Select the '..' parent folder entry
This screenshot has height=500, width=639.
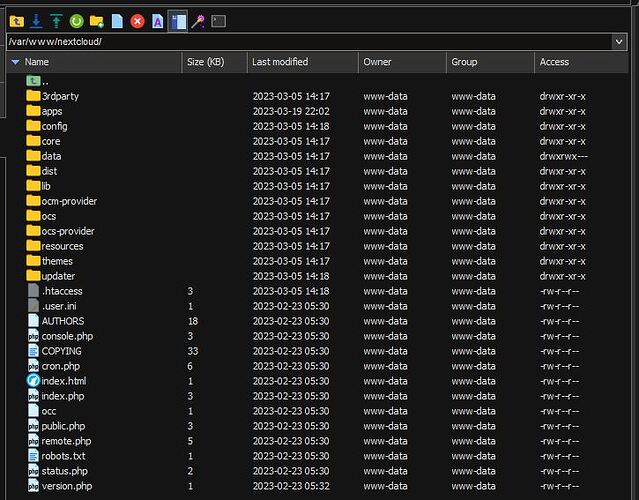(x=37, y=81)
